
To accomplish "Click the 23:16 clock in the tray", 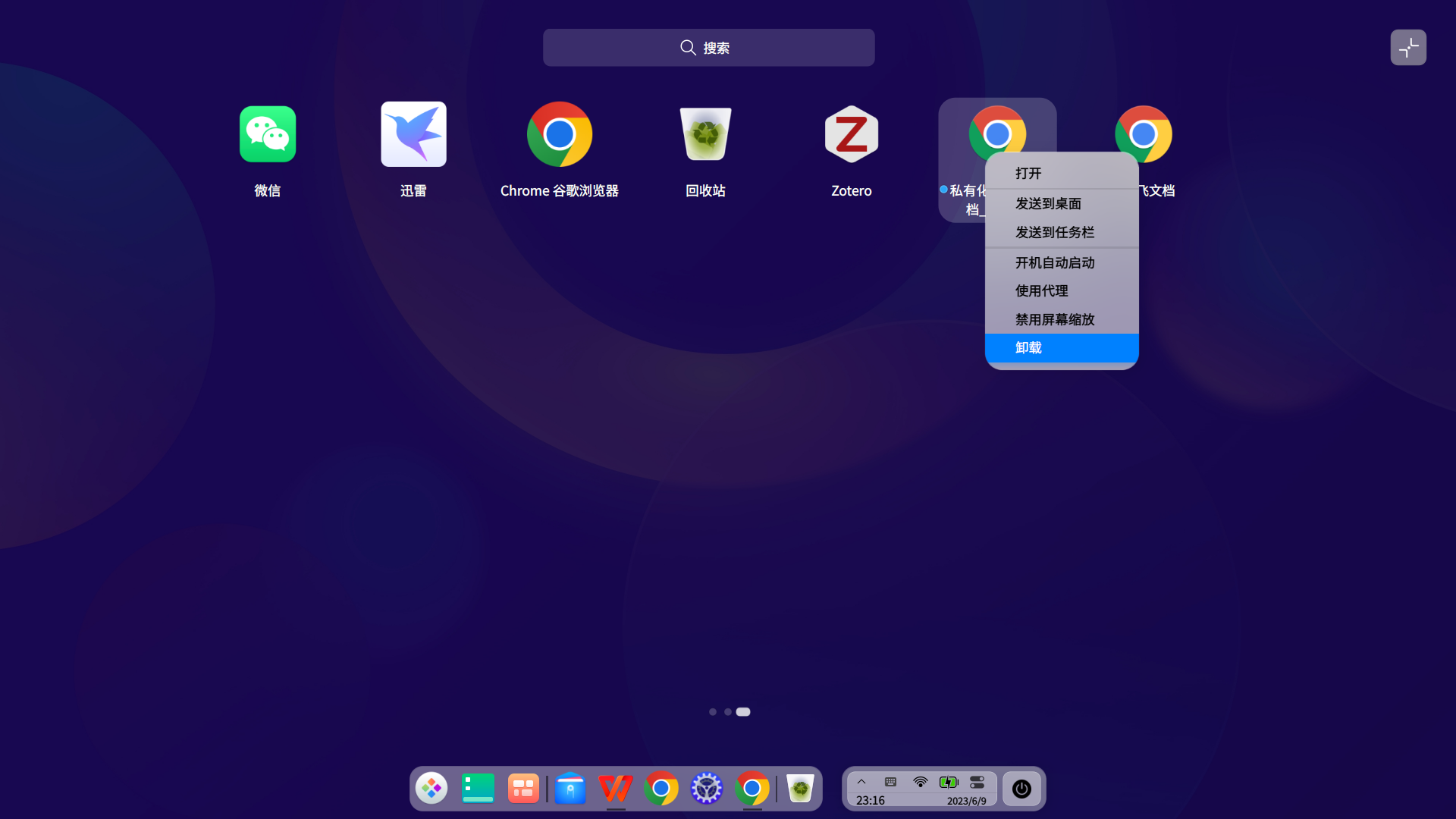I will click(x=871, y=800).
